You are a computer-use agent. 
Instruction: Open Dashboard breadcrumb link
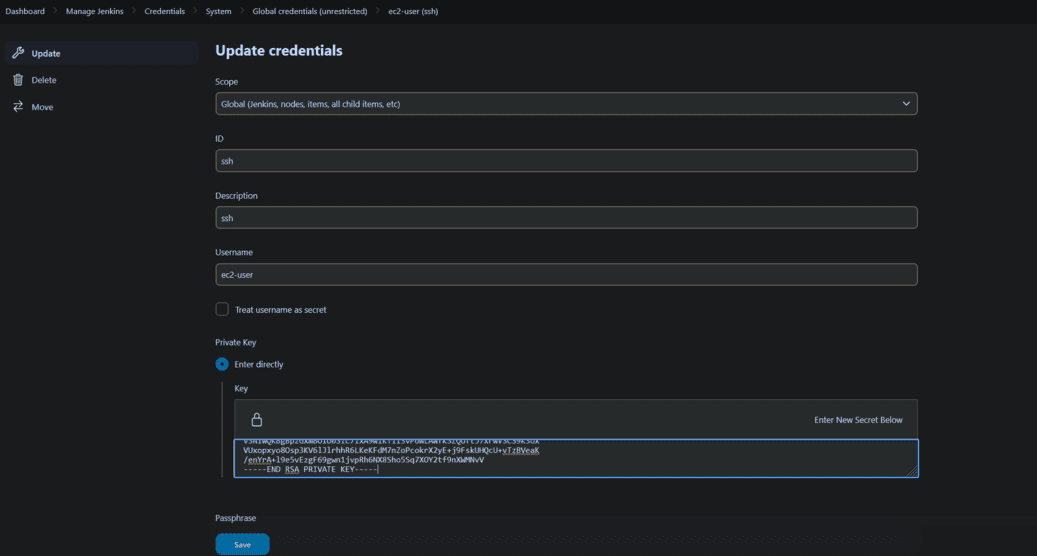(x=25, y=11)
